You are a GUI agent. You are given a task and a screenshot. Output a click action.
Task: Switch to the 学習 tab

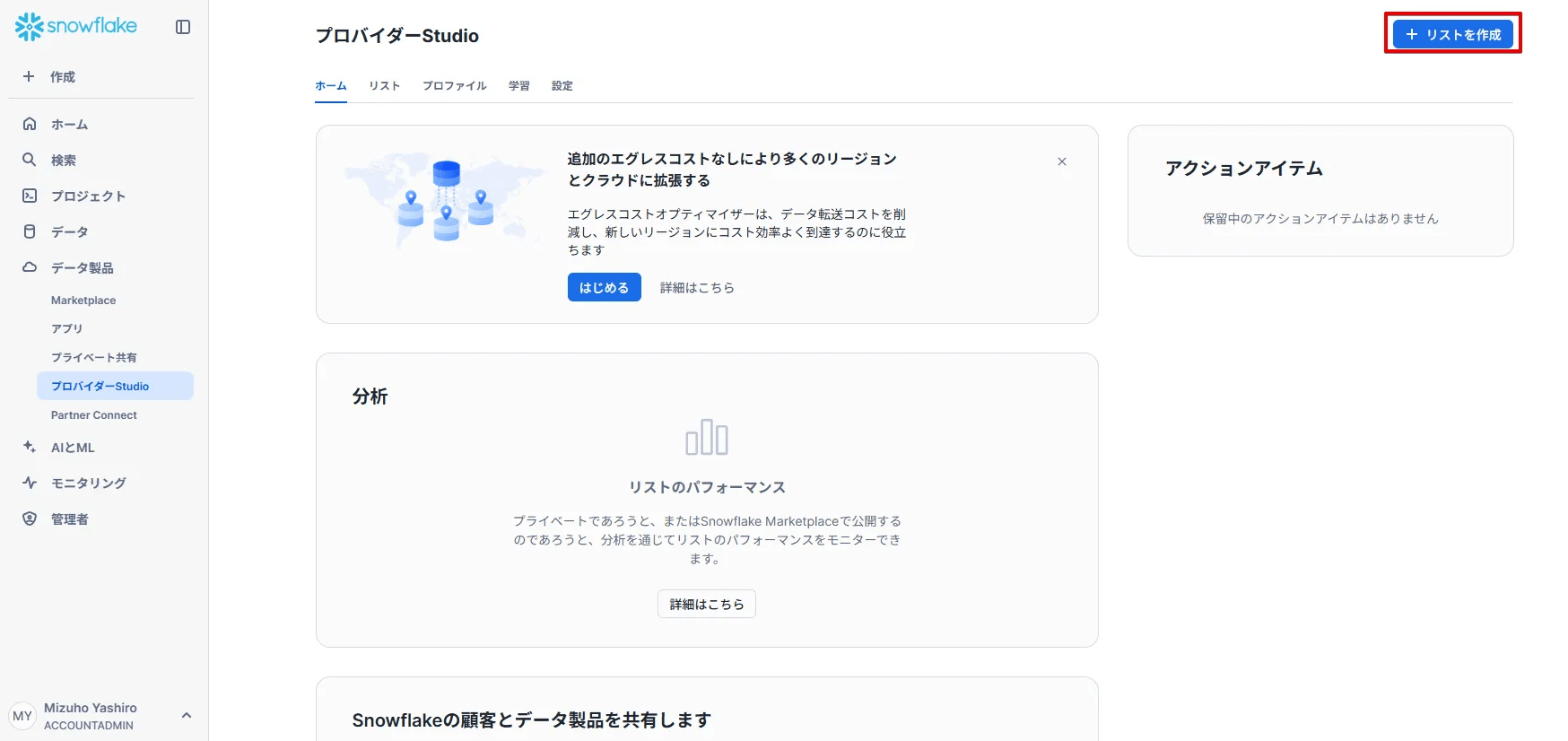[x=519, y=86]
